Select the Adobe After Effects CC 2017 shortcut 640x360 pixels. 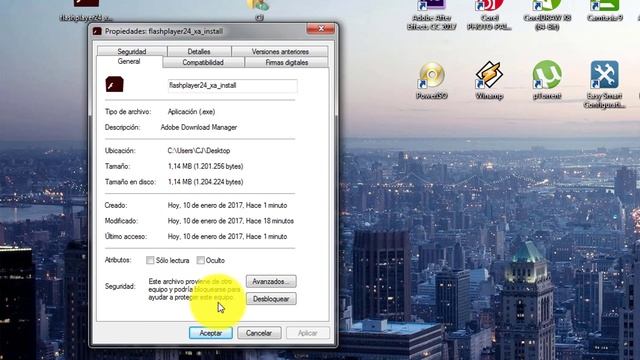pyautogui.click(x=431, y=15)
